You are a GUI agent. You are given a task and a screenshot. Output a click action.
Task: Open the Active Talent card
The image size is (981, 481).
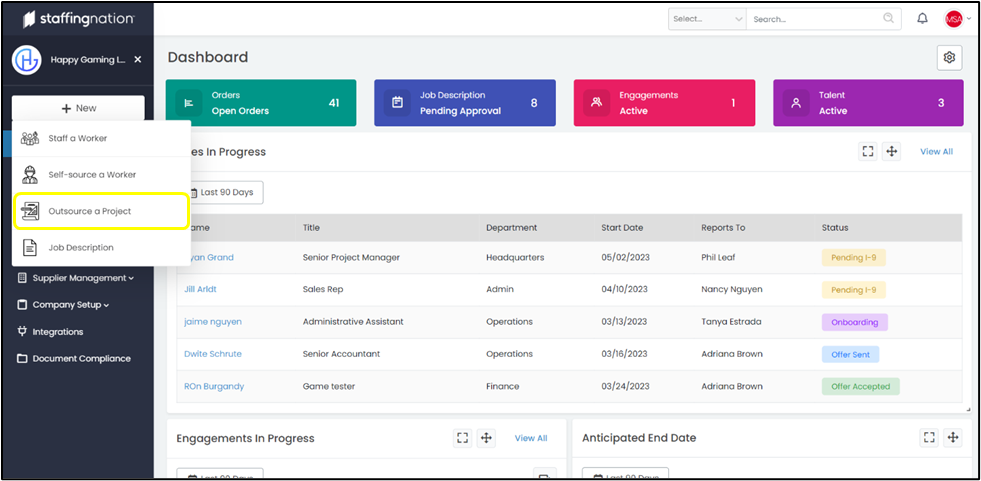coord(868,103)
